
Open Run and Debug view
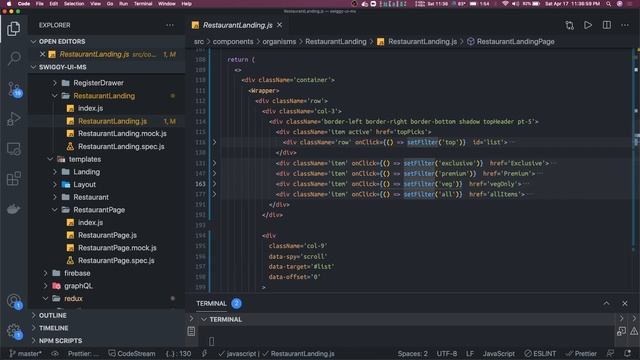tap(14, 119)
